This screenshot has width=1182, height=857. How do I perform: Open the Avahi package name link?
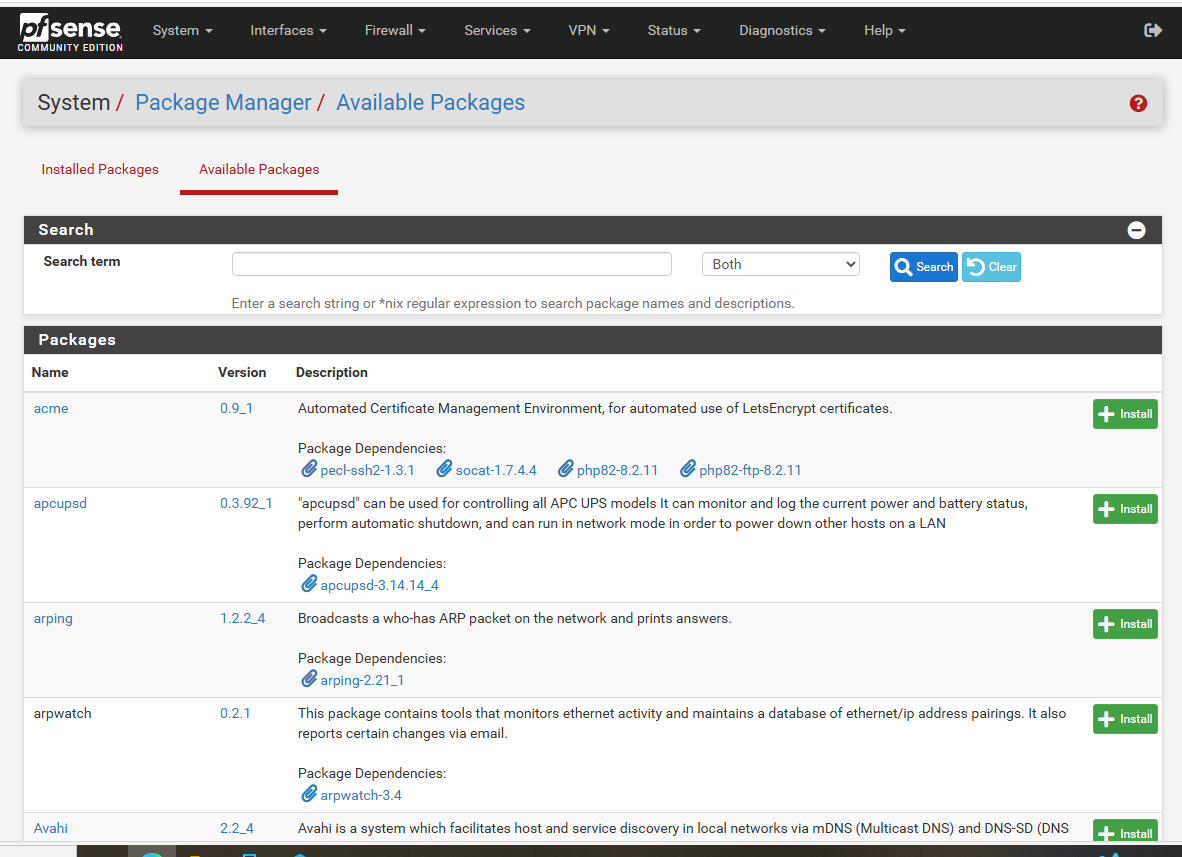coord(51,828)
